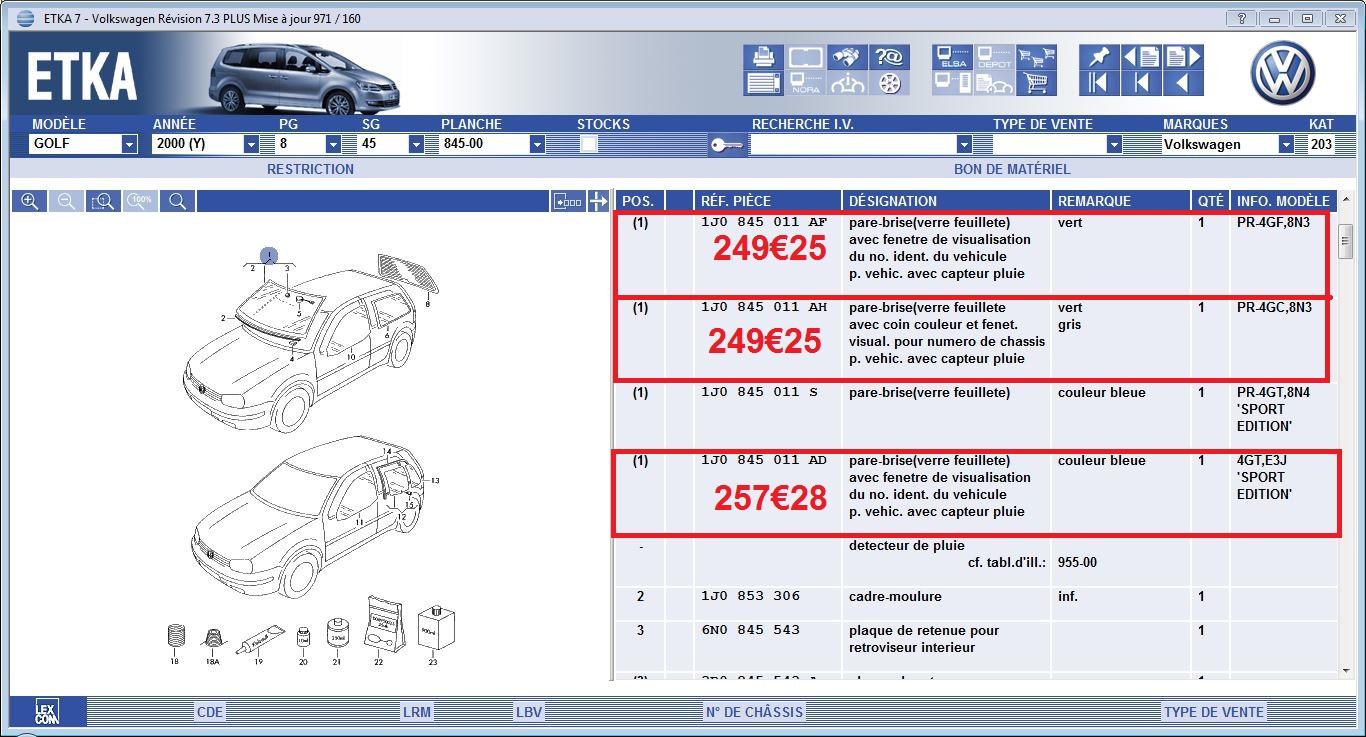
Task: Open the ANNÉE dropdown showing 2000 (Y)
Action: coord(251,144)
